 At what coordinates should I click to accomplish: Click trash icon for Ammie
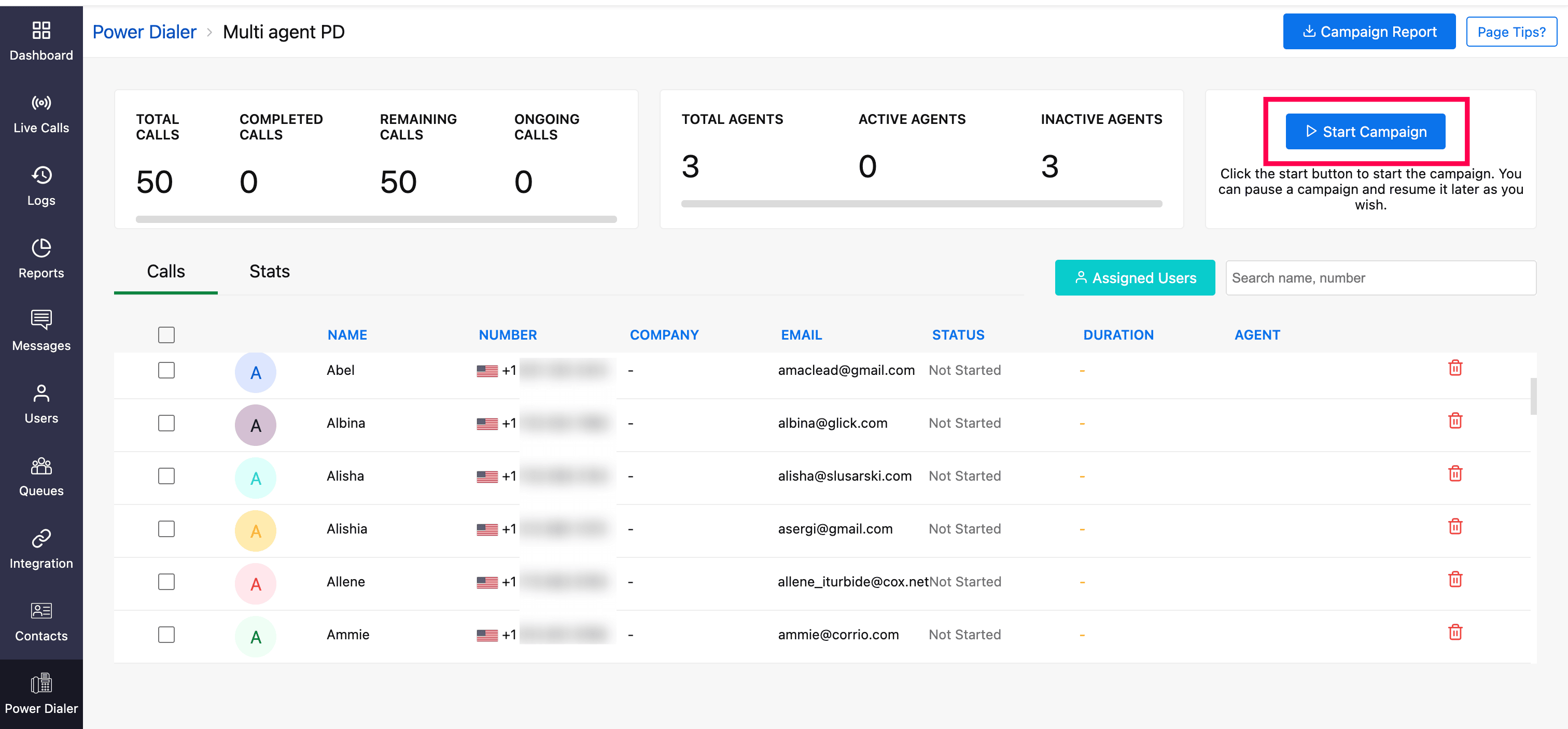click(1455, 632)
